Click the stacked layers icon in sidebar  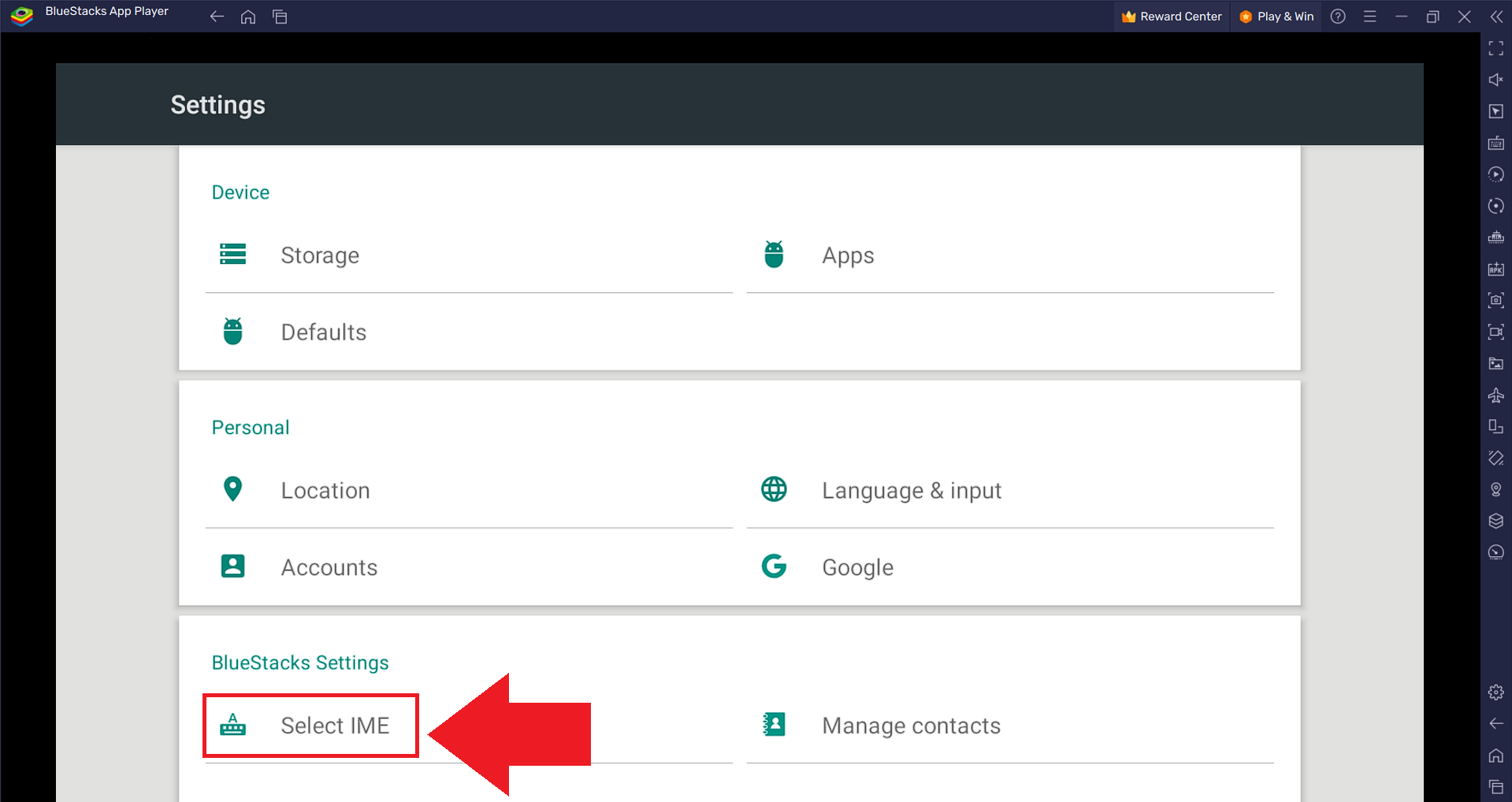click(x=1495, y=521)
